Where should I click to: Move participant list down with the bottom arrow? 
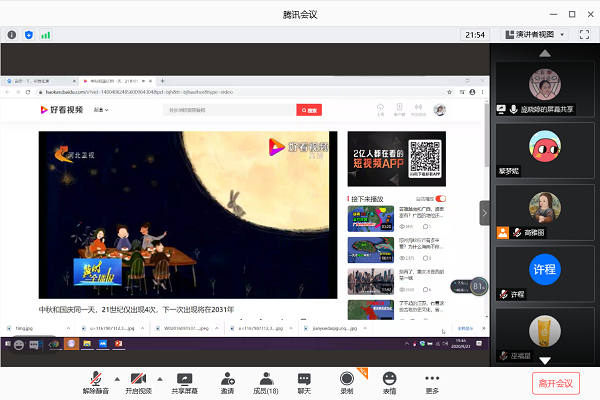coord(545,361)
